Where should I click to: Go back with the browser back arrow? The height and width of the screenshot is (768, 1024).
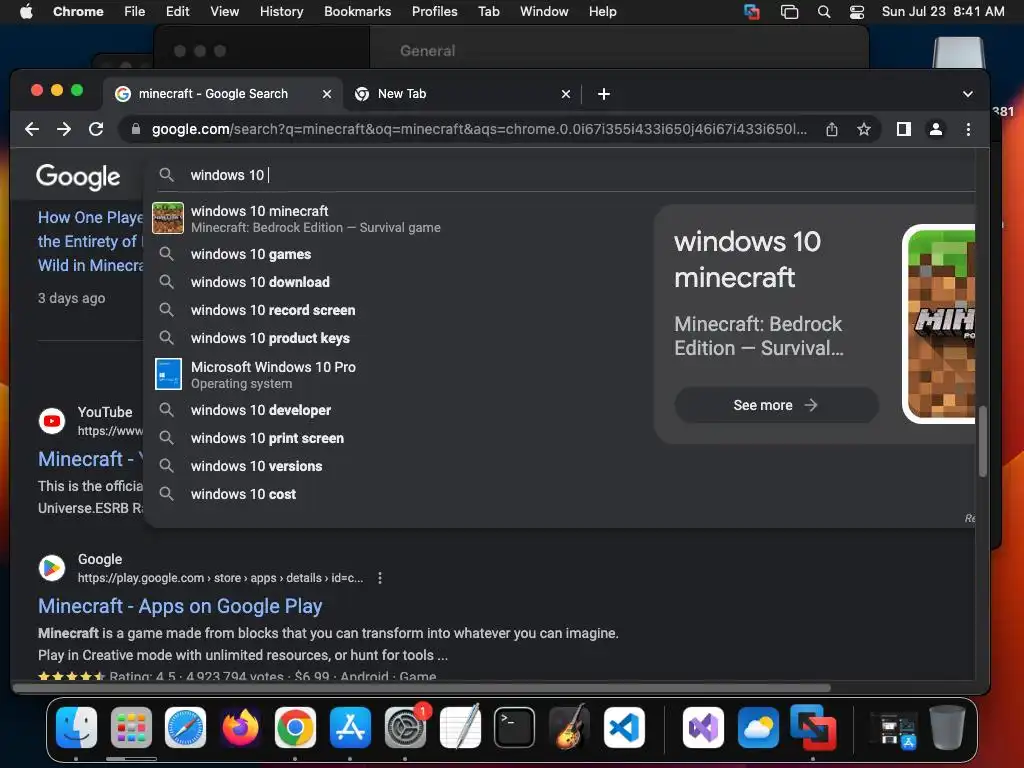tap(32, 129)
